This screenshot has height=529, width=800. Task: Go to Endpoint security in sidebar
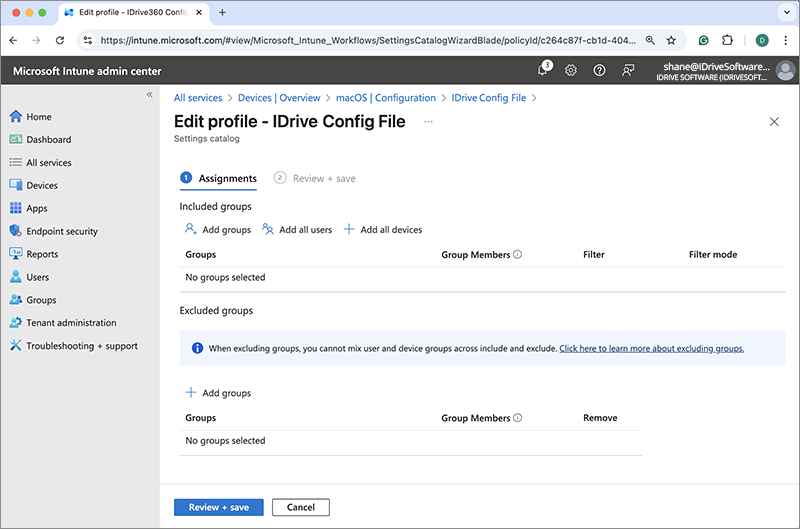coord(62,231)
